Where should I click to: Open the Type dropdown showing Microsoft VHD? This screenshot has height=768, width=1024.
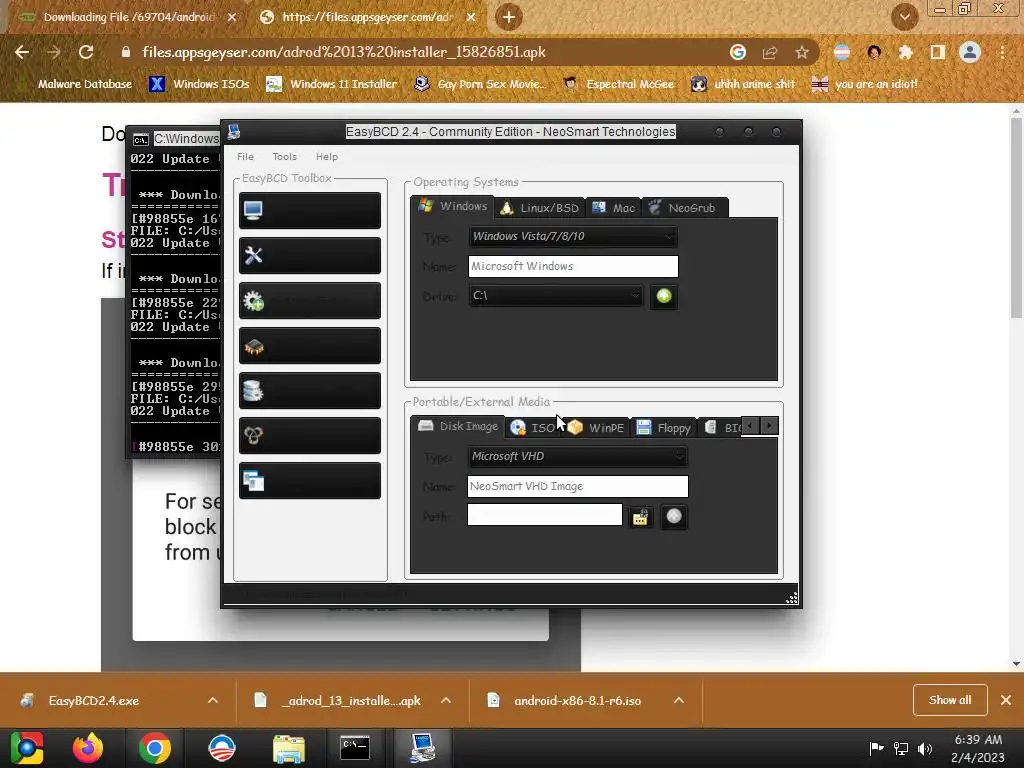click(x=577, y=456)
